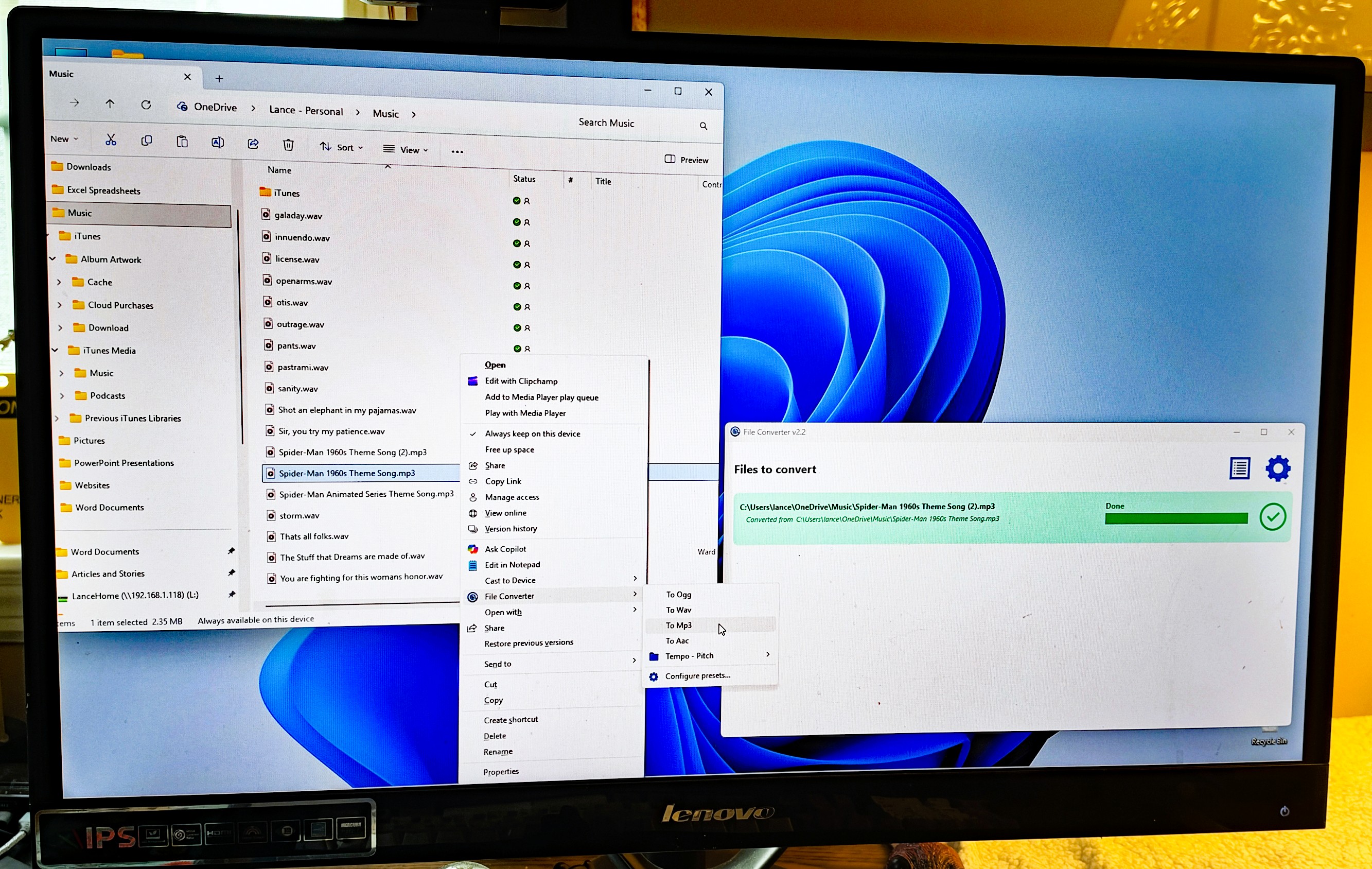Click Lance - Personal in breadcrumb
The height and width of the screenshot is (869, 1372).
(x=306, y=111)
